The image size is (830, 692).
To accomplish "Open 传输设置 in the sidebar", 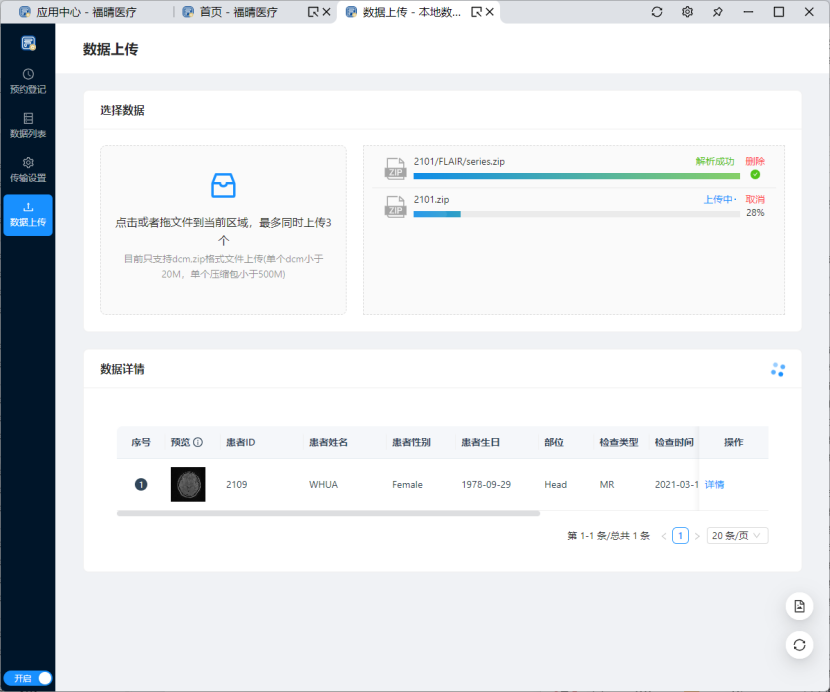I will tap(28, 169).
